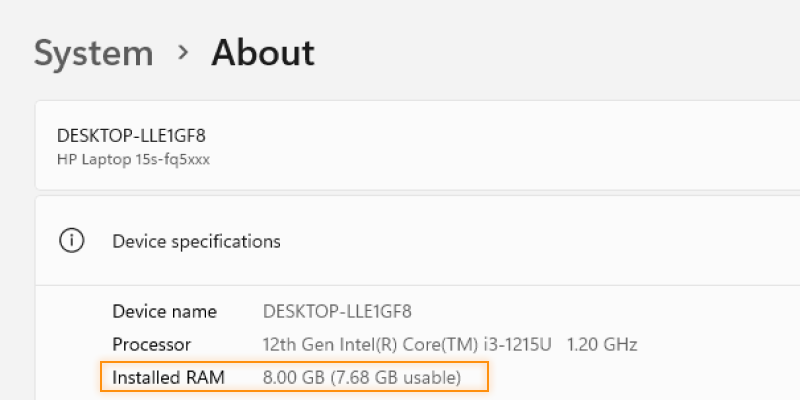The width and height of the screenshot is (800, 400).
Task: Click blank space in Device specifications header row
Action: (x=536, y=240)
